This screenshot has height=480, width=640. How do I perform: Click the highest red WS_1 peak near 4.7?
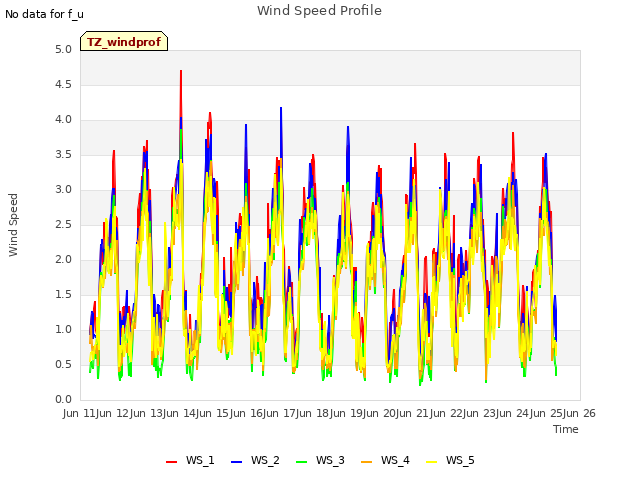click(181, 71)
